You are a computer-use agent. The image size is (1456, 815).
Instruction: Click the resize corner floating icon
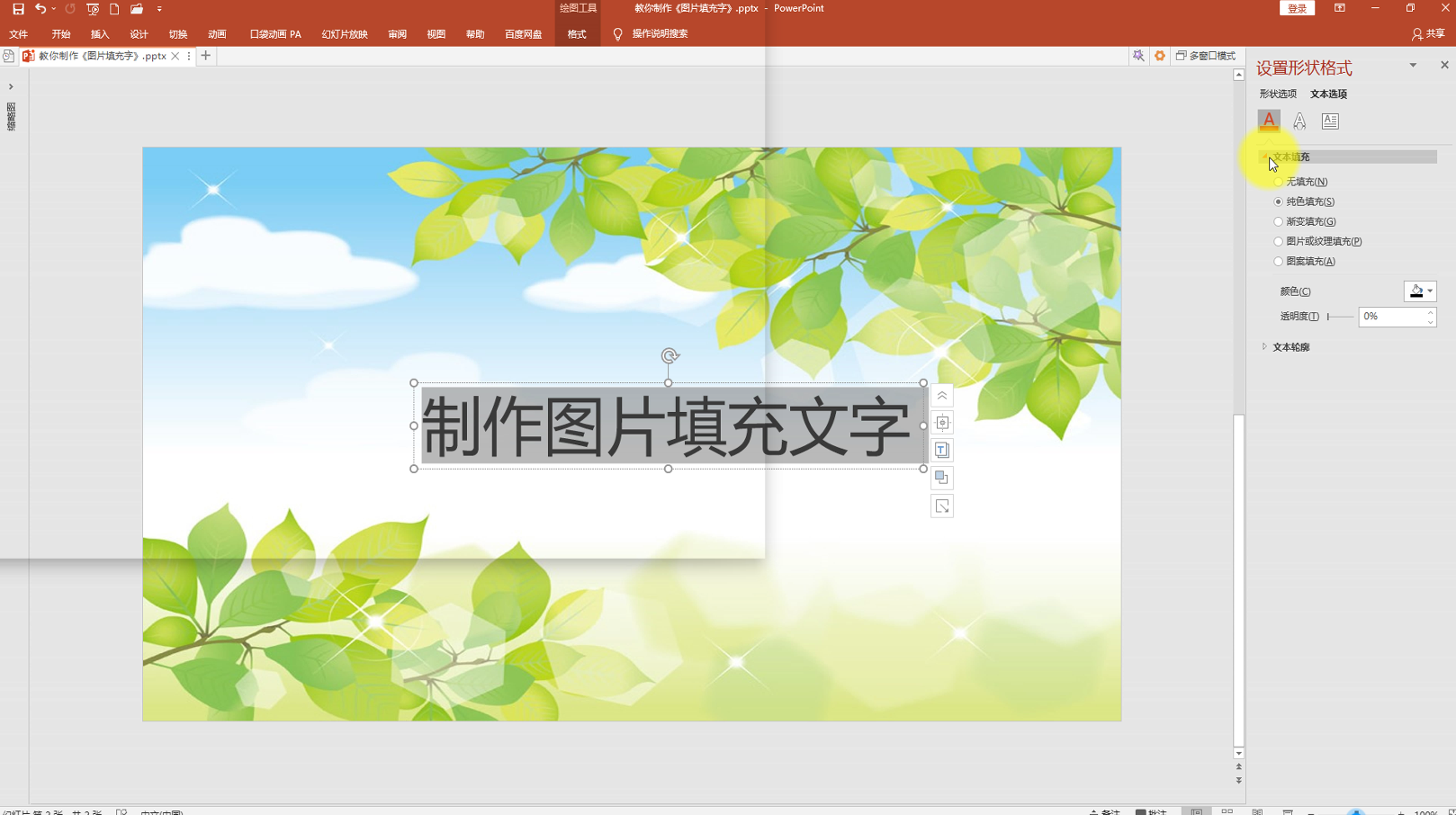tap(942, 507)
